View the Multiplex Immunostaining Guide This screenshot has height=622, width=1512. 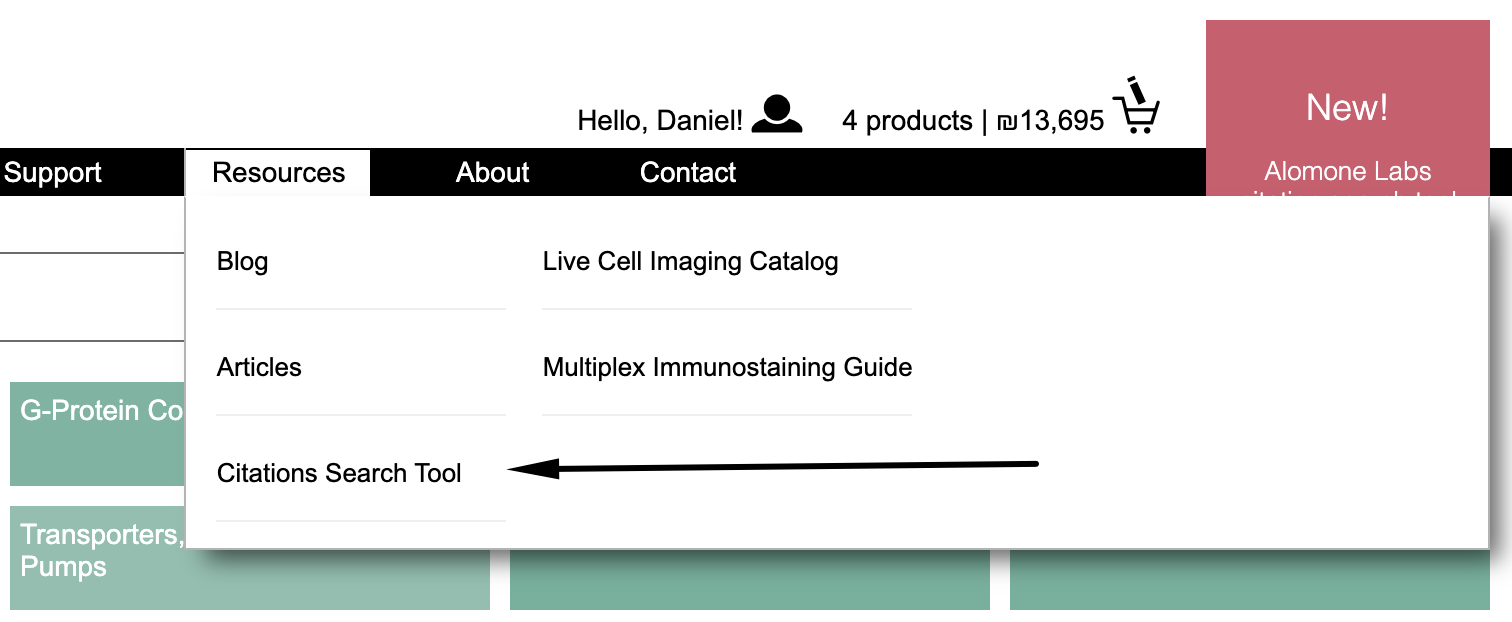coord(727,367)
